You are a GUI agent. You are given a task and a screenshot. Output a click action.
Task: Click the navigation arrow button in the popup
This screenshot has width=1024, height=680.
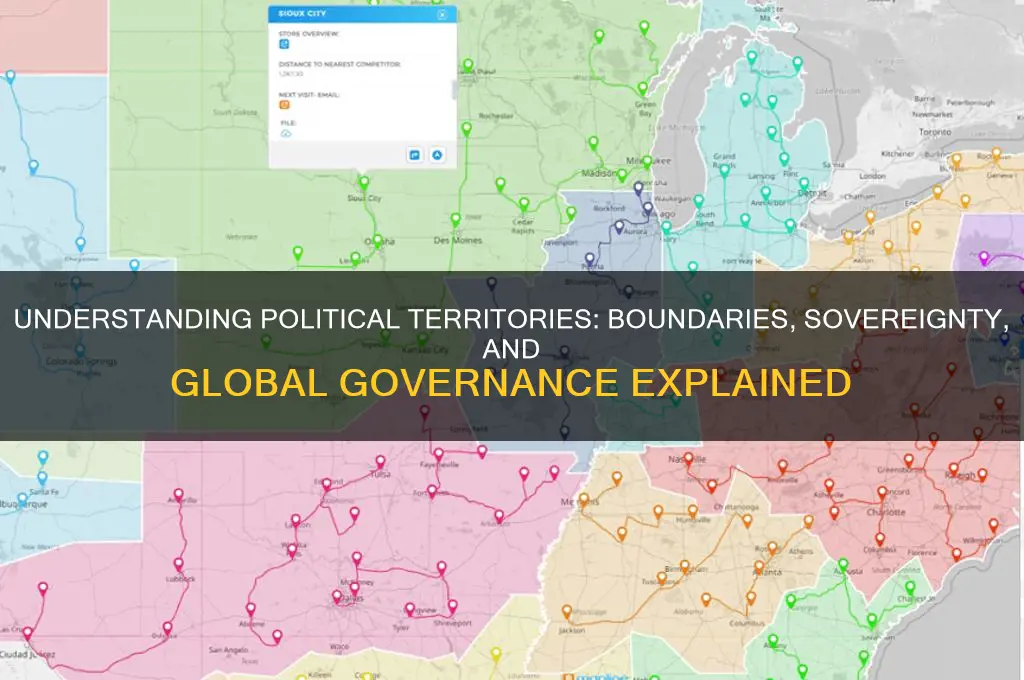437,154
